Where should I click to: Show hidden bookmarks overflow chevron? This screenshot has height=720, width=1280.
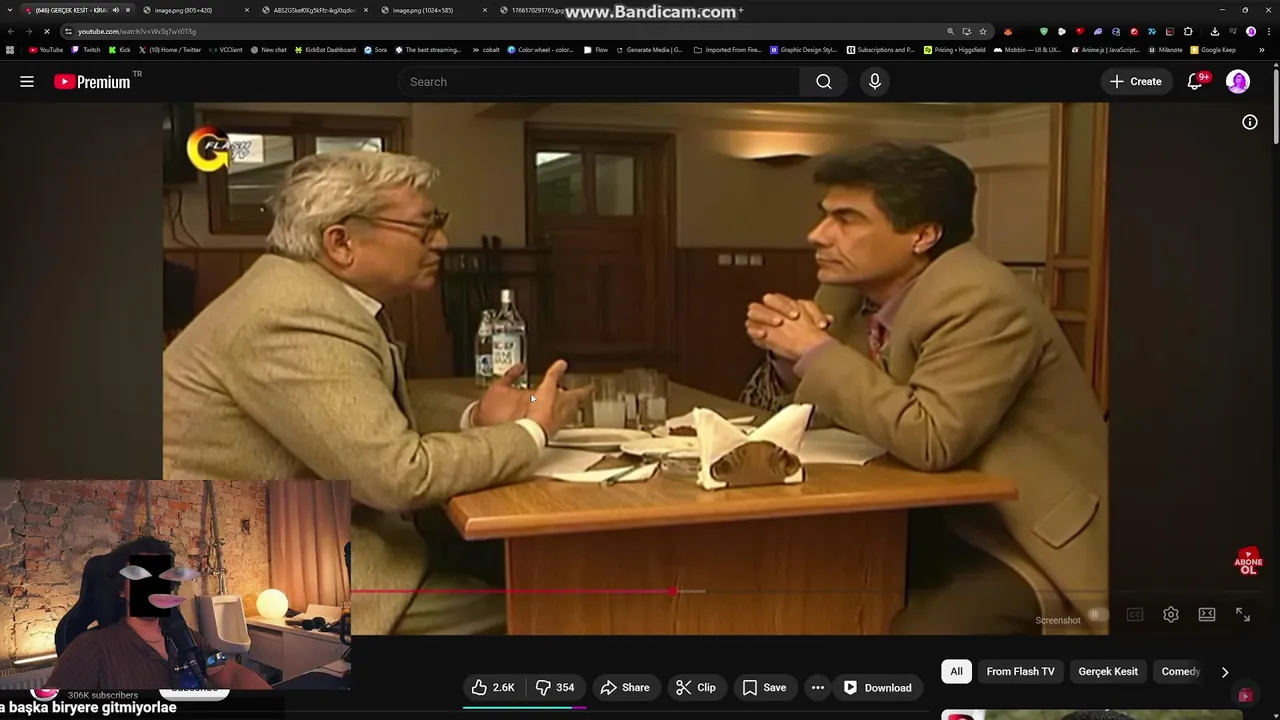[1261, 49]
